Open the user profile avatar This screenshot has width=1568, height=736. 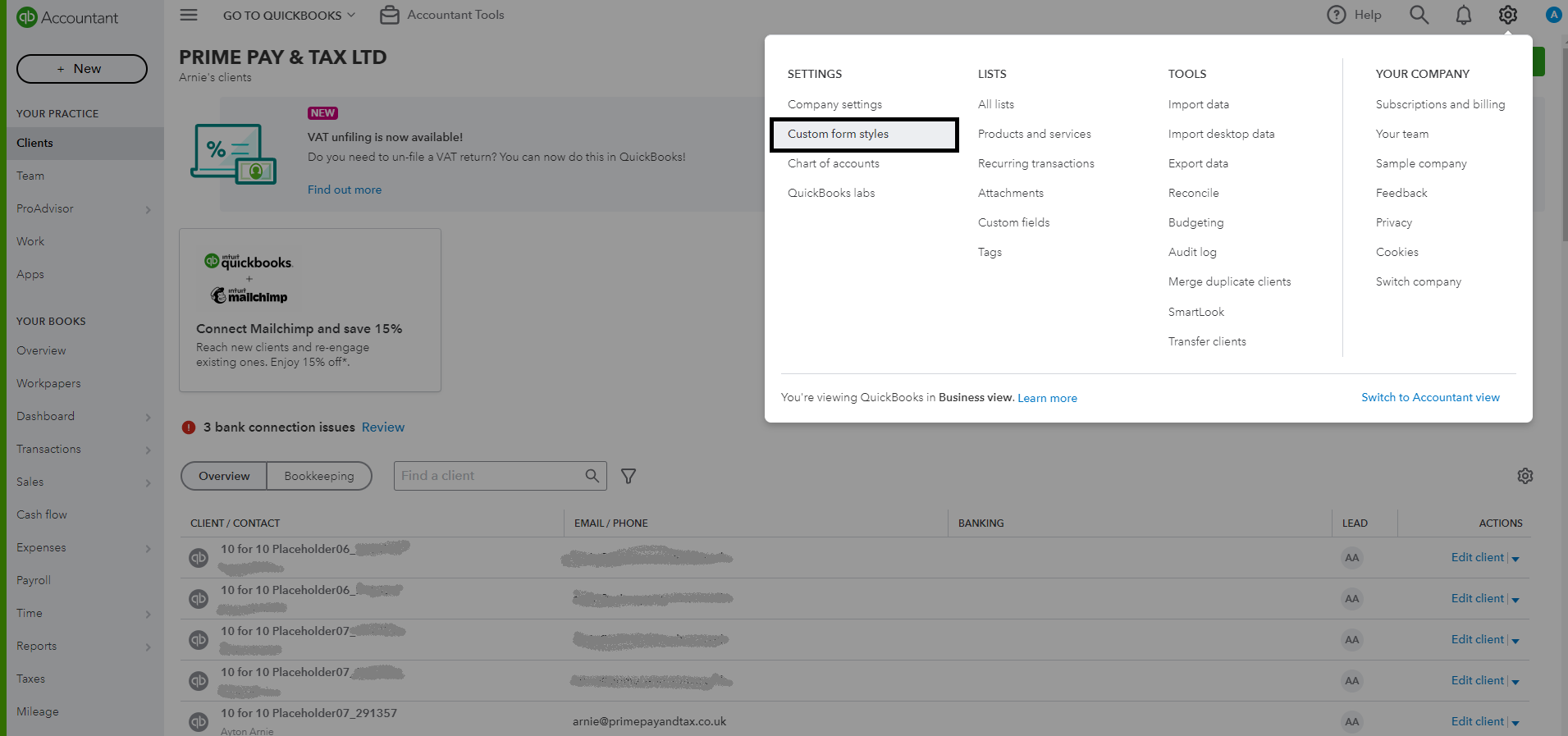[1553, 15]
